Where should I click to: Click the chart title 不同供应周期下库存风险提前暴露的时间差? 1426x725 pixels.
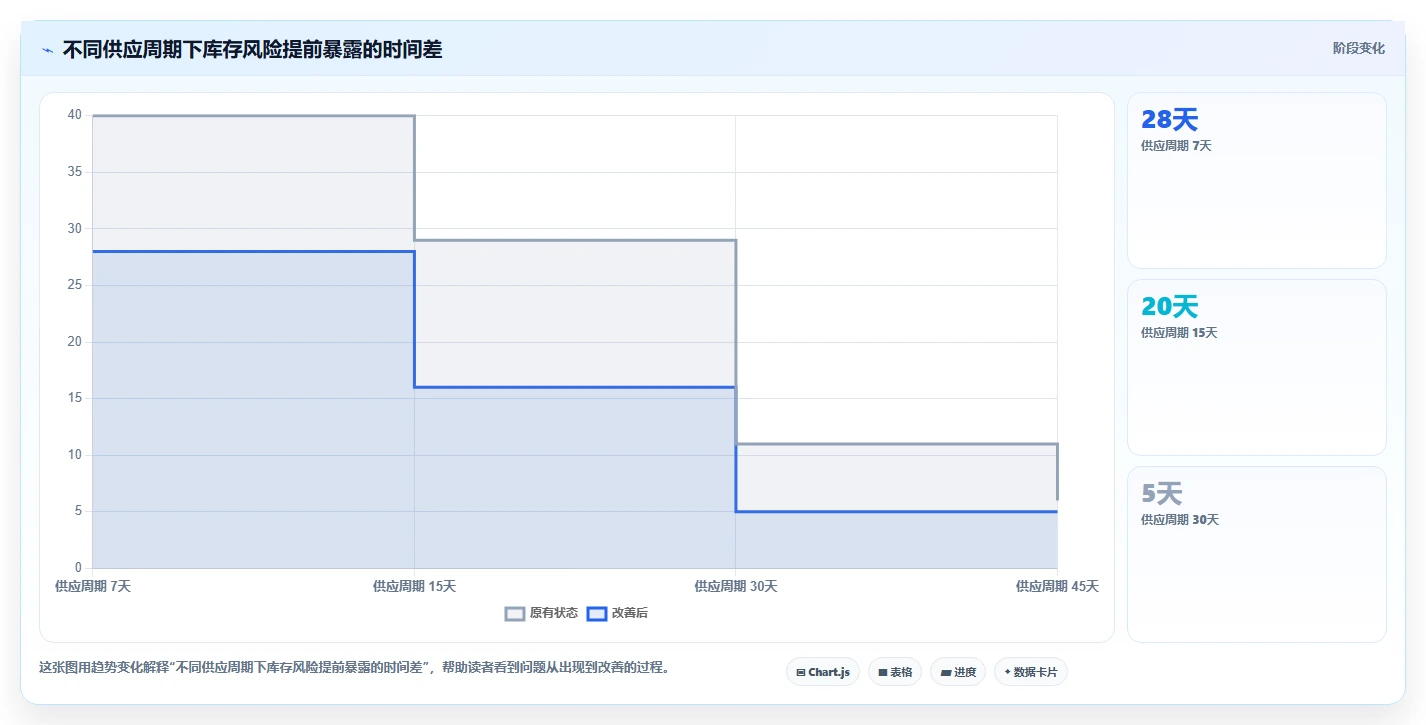(x=252, y=49)
